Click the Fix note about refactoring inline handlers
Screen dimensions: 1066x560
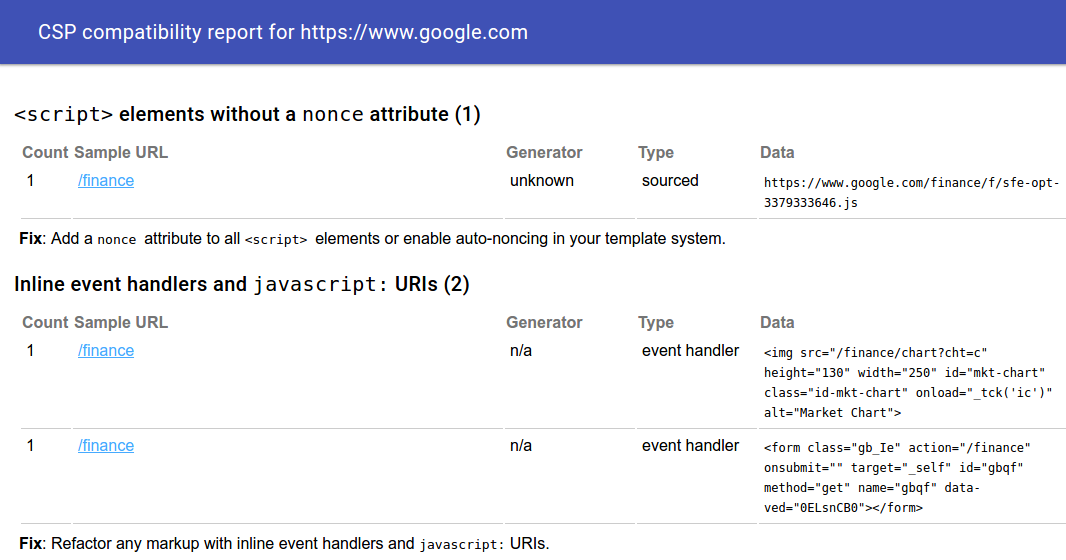pyautogui.click(x=284, y=544)
